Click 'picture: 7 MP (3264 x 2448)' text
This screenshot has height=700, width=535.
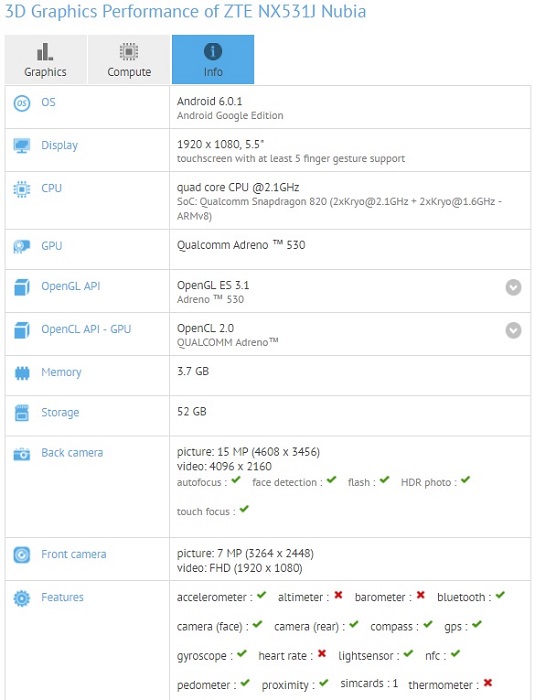pos(245,554)
